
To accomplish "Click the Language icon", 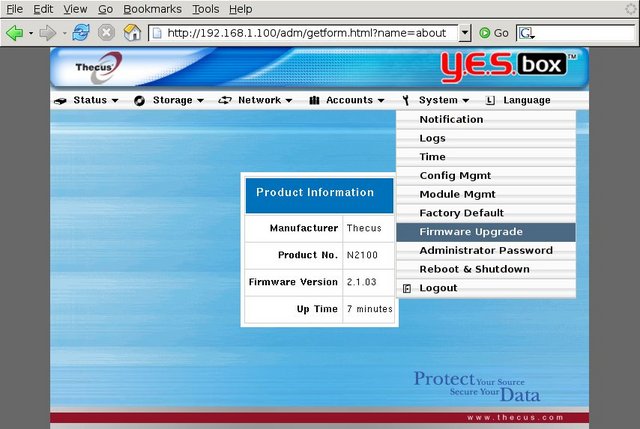I will [x=490, y=100].
